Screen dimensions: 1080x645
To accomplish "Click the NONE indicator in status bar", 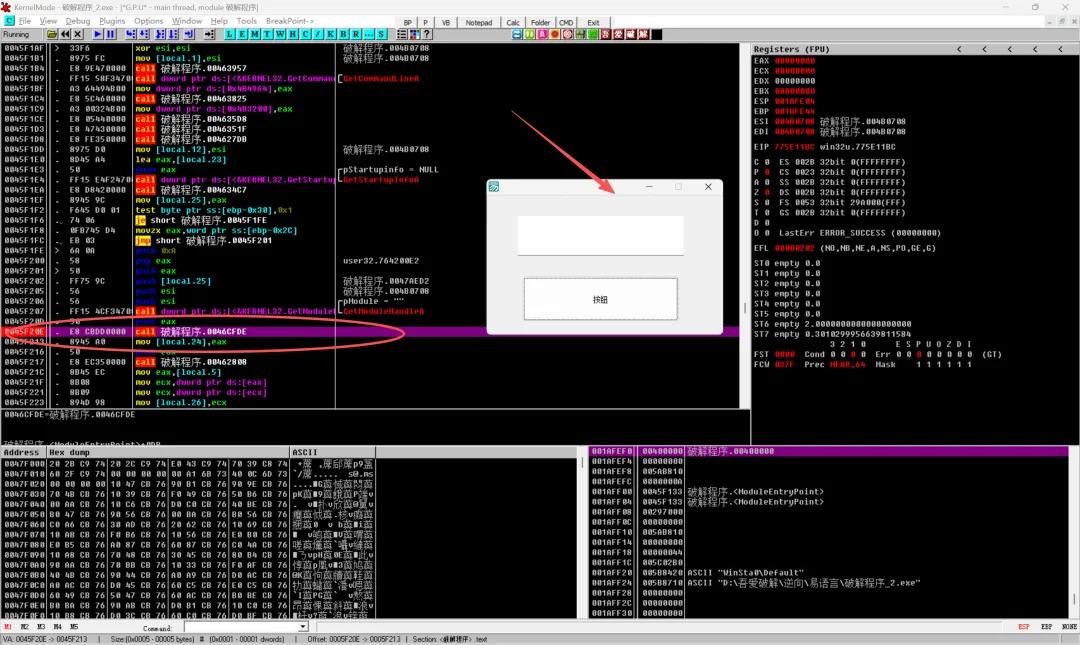I will [1069, 627].
